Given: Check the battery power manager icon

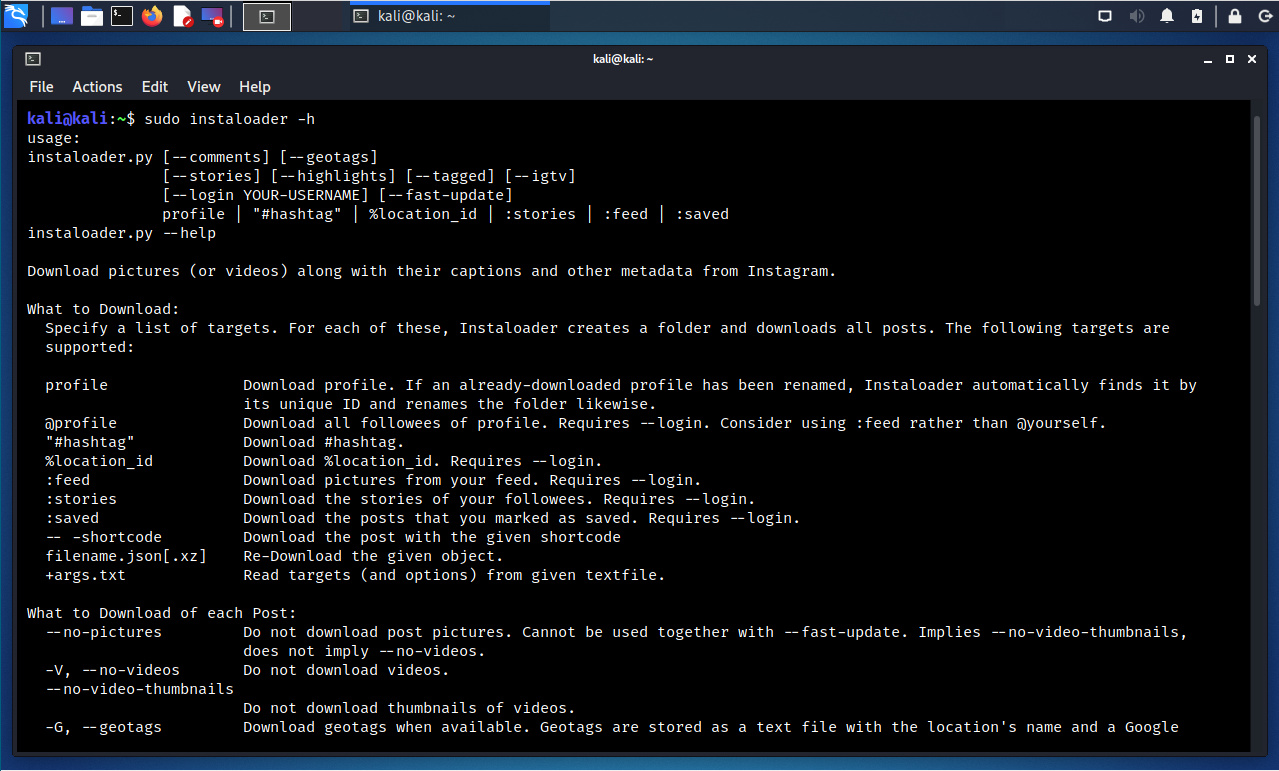Looking at the screenshot, I should 1197,16.
